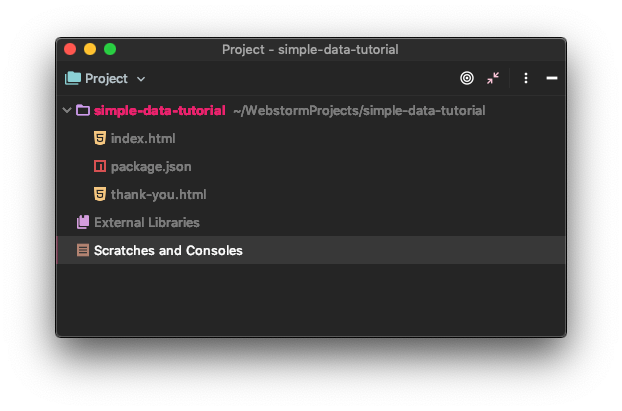The width and height of the screenshot is (622, 411).
Task: Click the simple-data-tutorial folder icon
Action: click(x=83, y=110)
